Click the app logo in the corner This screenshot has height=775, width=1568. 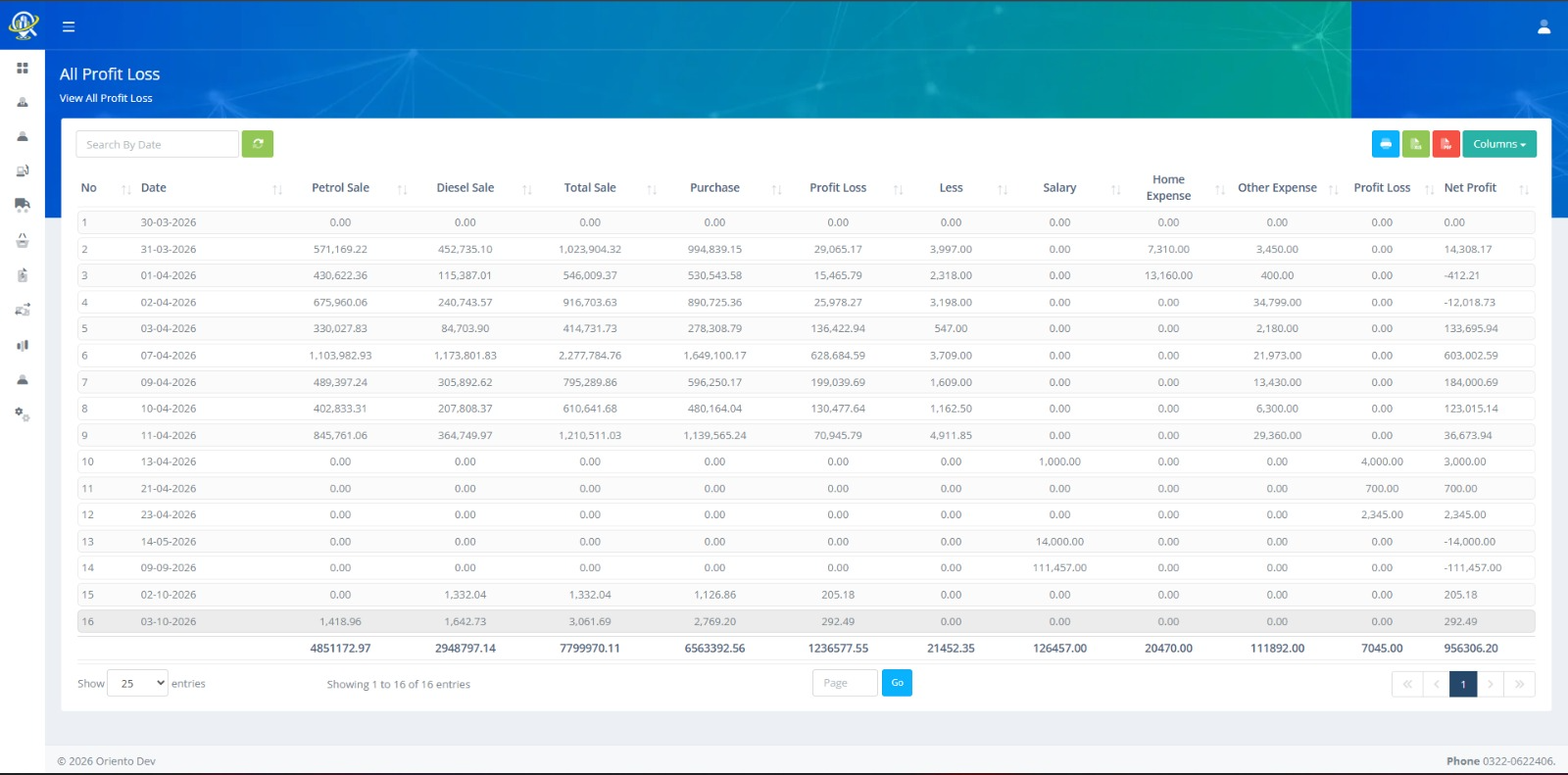click(x=23, y=24)
